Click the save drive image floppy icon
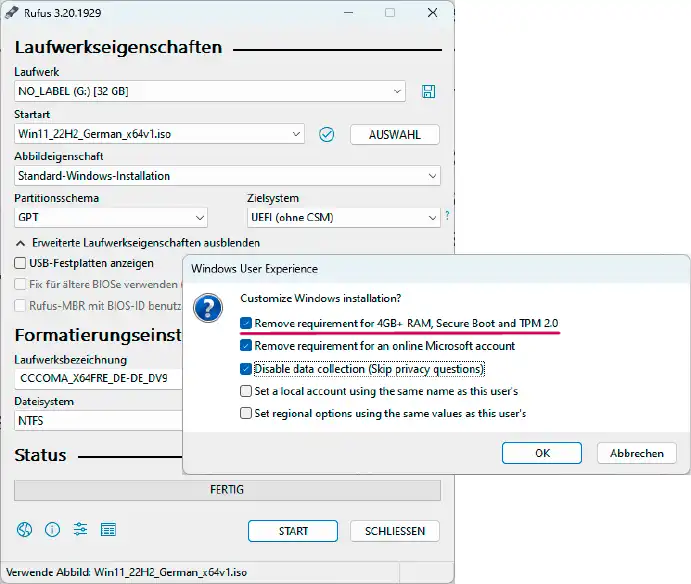 coord(428,91)
